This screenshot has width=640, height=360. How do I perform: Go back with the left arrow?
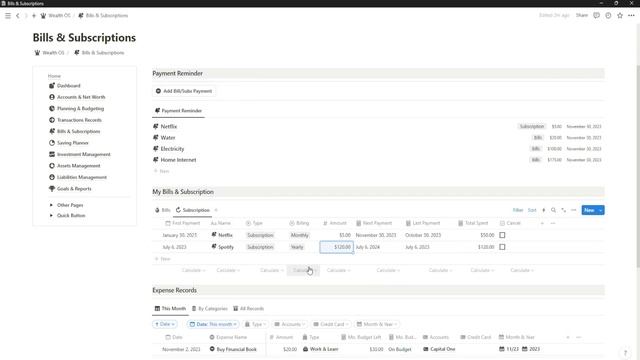[18, 16]
